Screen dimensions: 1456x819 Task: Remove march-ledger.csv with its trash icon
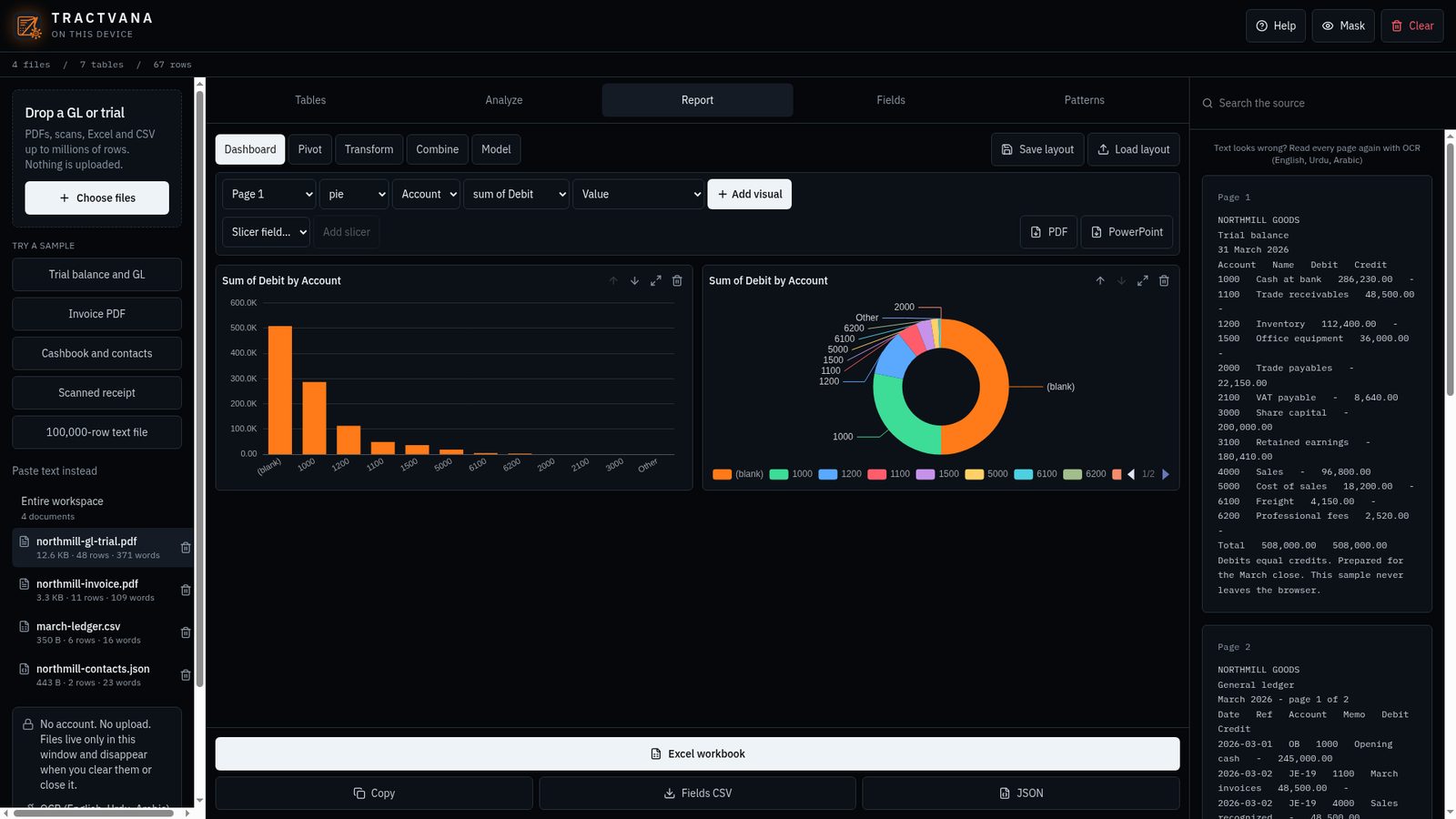186,632
